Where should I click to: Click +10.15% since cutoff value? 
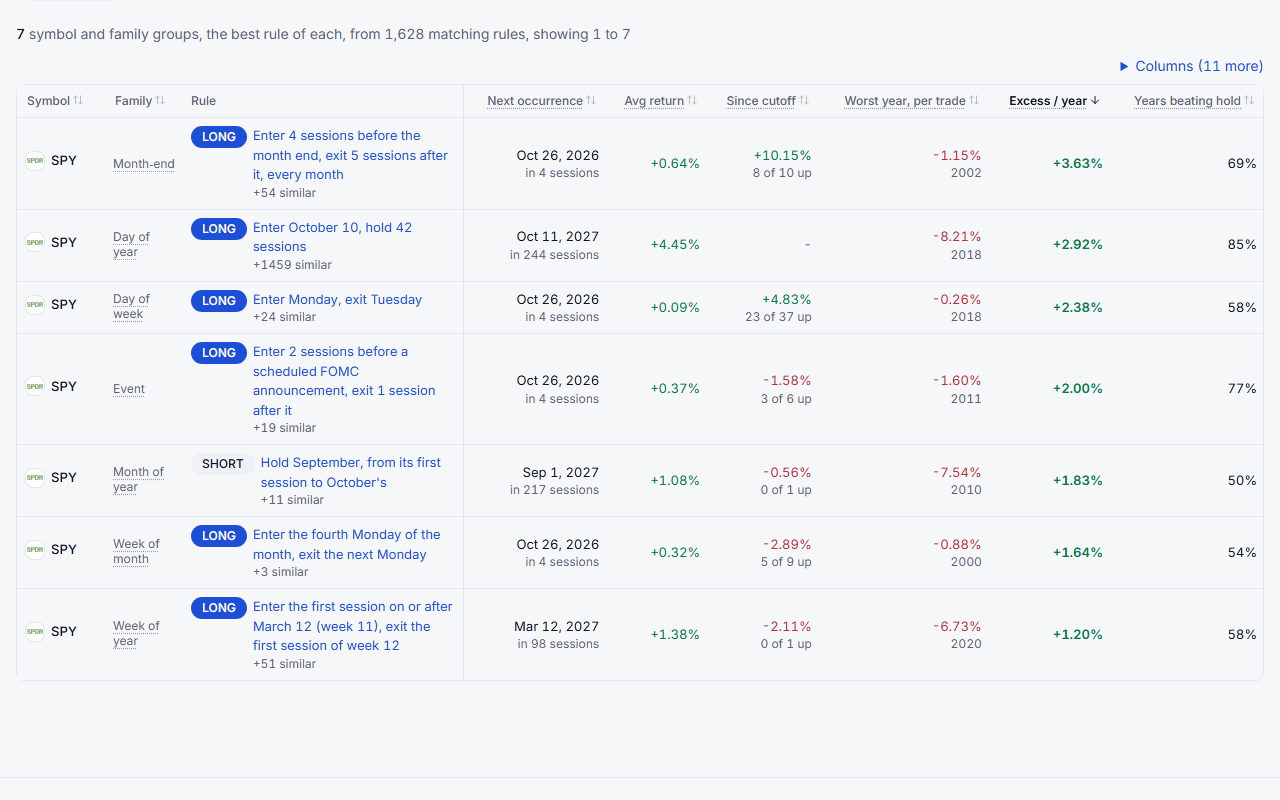[x=782, y=155]
